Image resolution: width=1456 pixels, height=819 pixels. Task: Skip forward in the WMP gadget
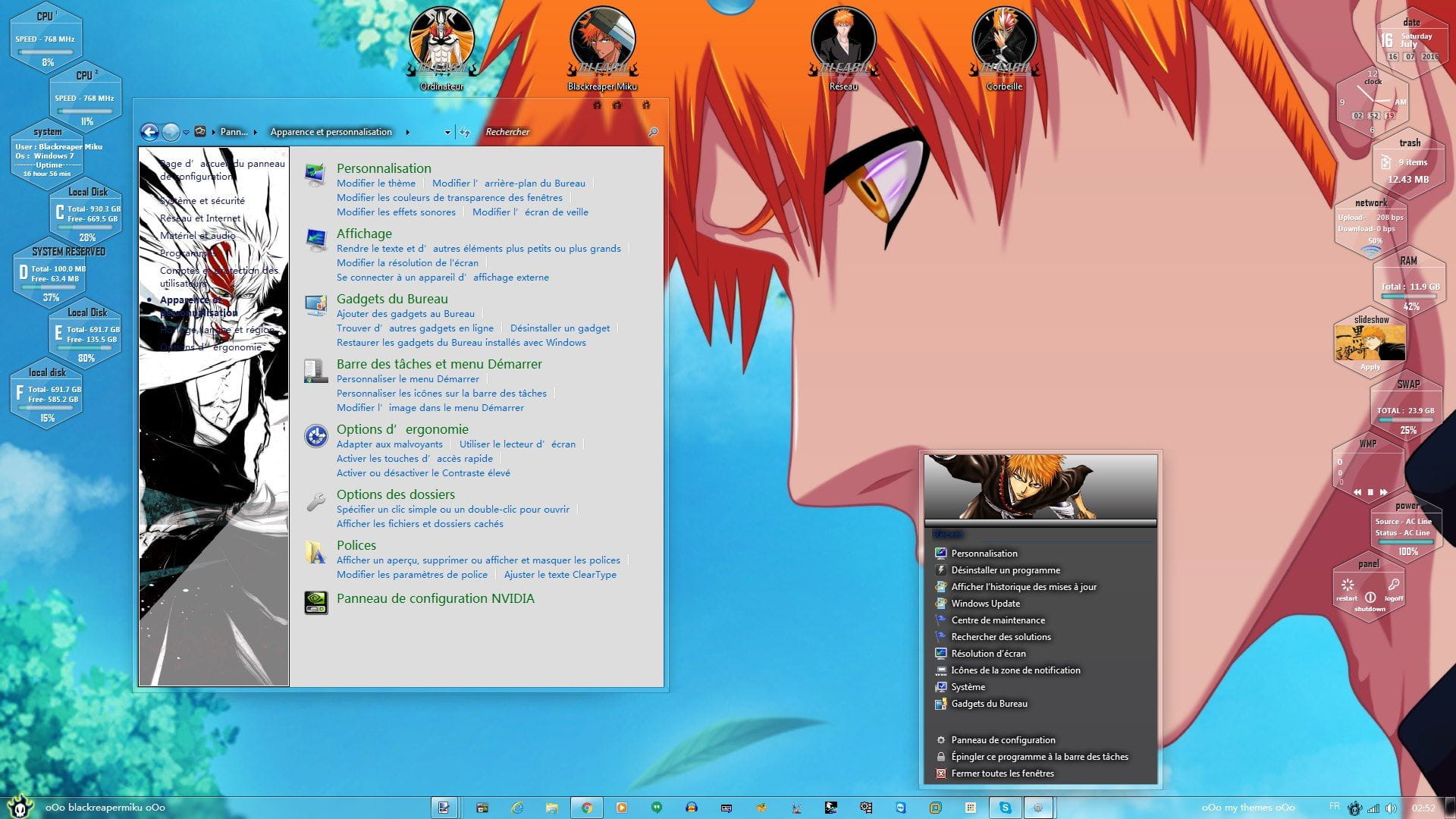tap(1383, 492)
